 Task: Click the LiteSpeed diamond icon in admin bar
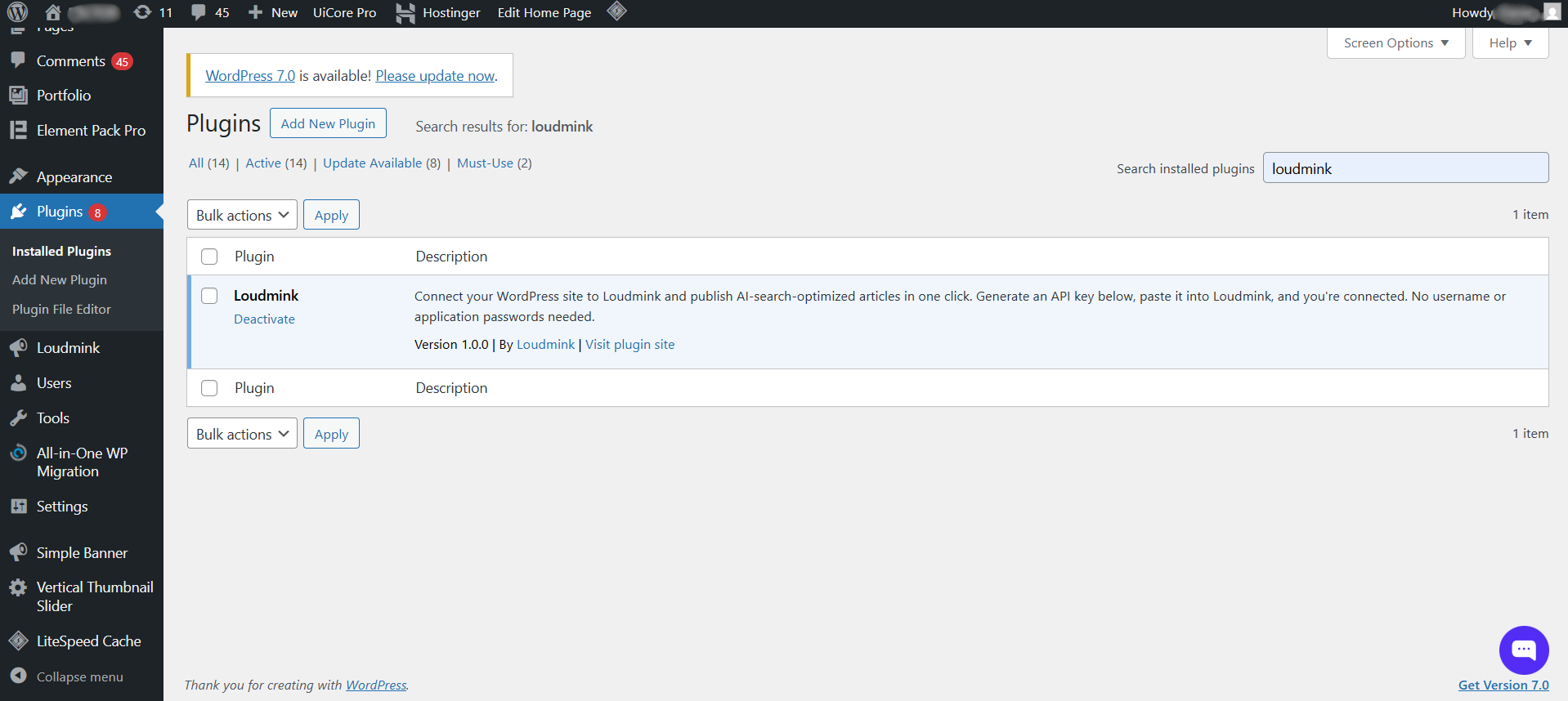coord(617,11)
